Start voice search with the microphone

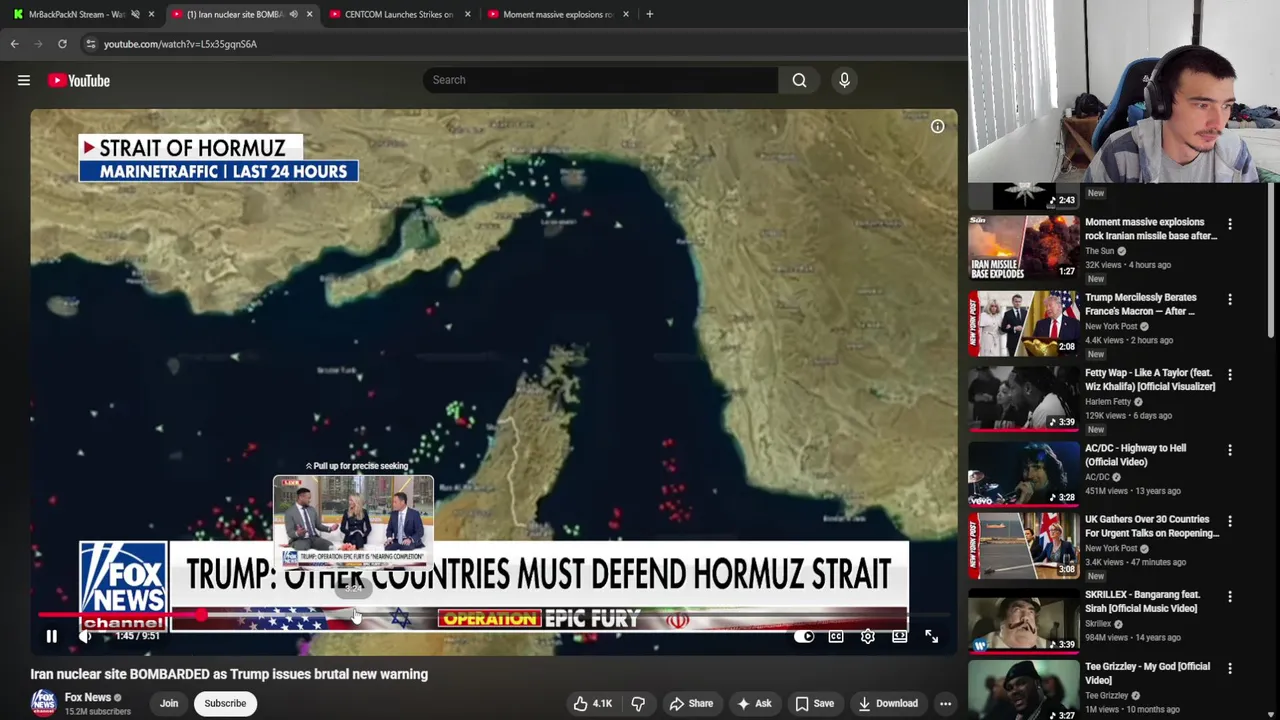point(844,80)
